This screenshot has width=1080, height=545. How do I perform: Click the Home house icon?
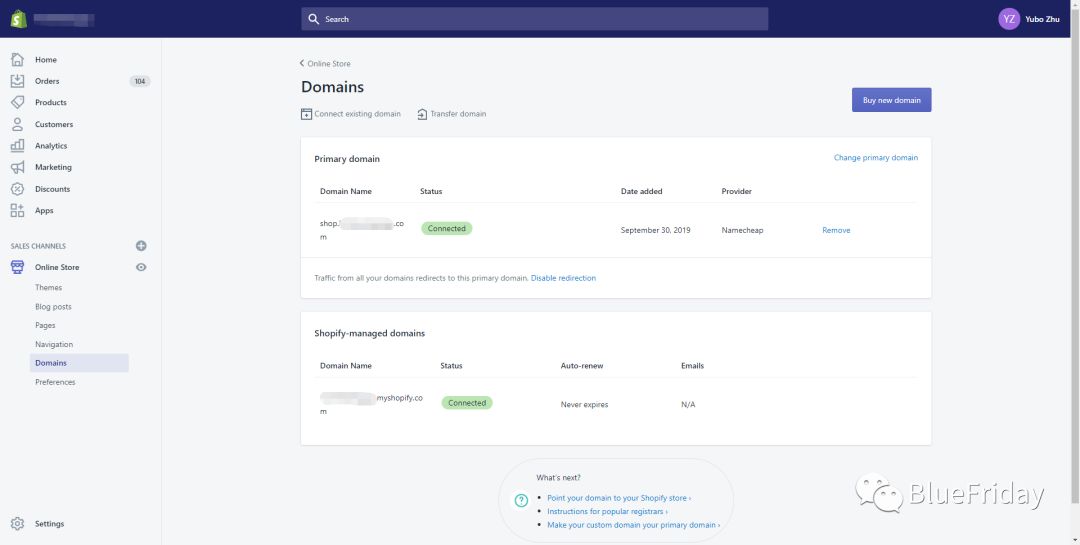tap(17, 60)
